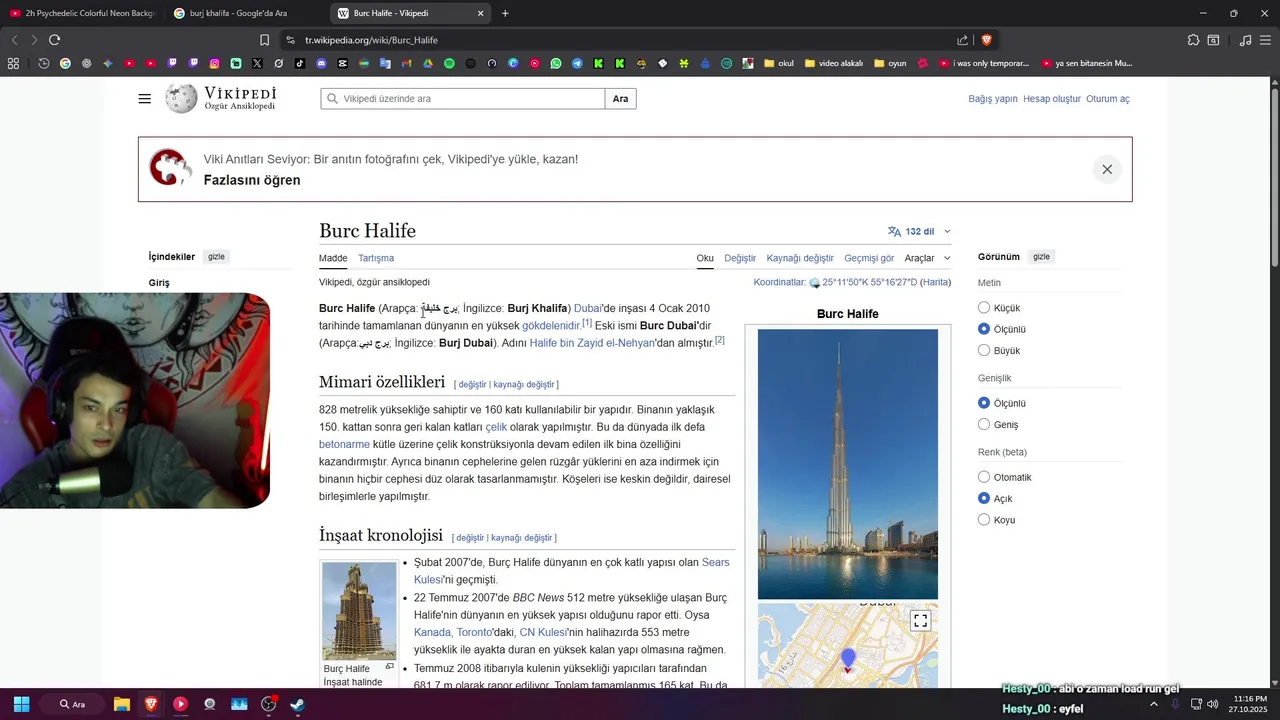Click the fullscreen icon on the map

[921, 621]
